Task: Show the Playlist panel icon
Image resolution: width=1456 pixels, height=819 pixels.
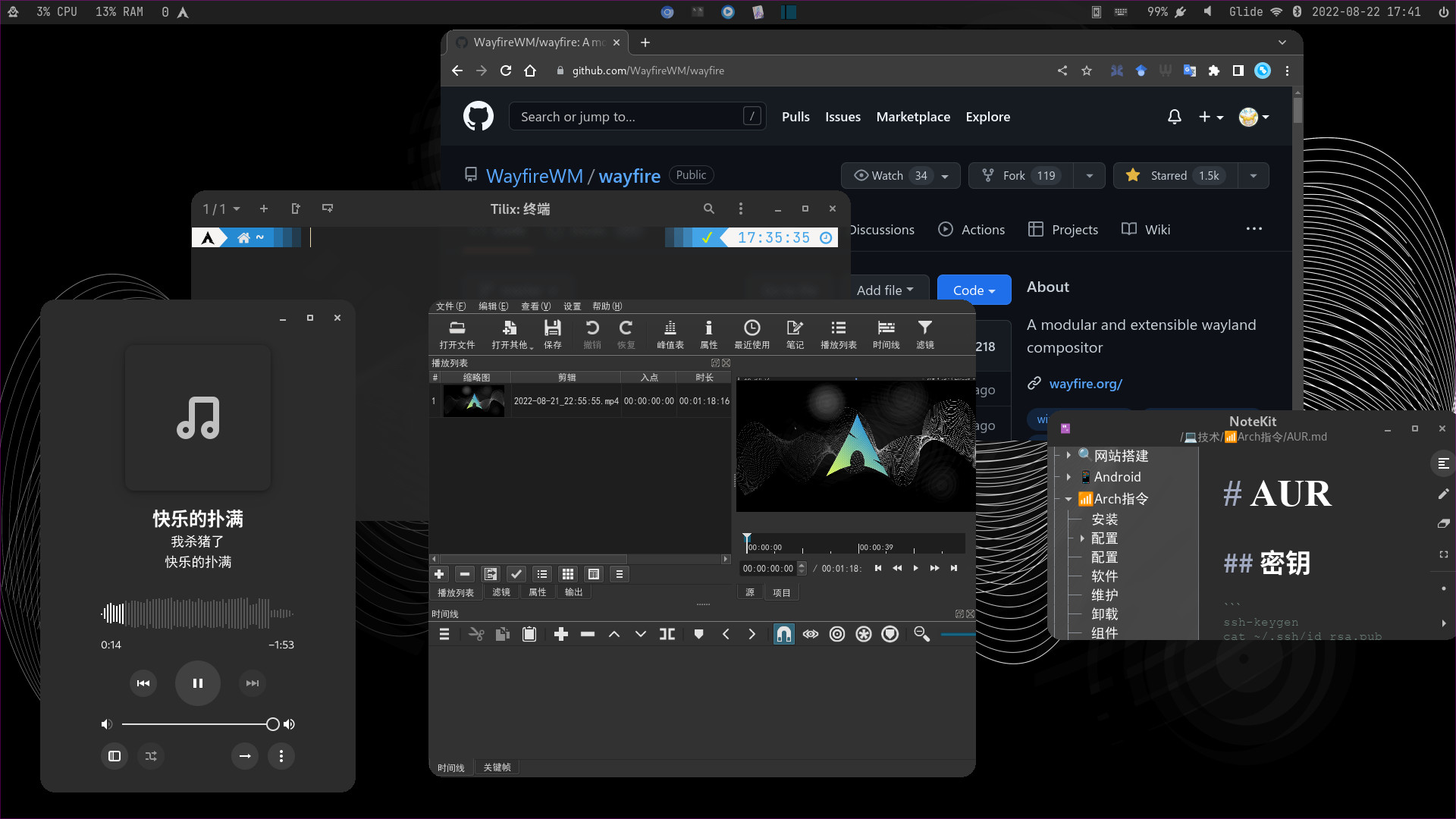Action: click(x=838, y=328)
